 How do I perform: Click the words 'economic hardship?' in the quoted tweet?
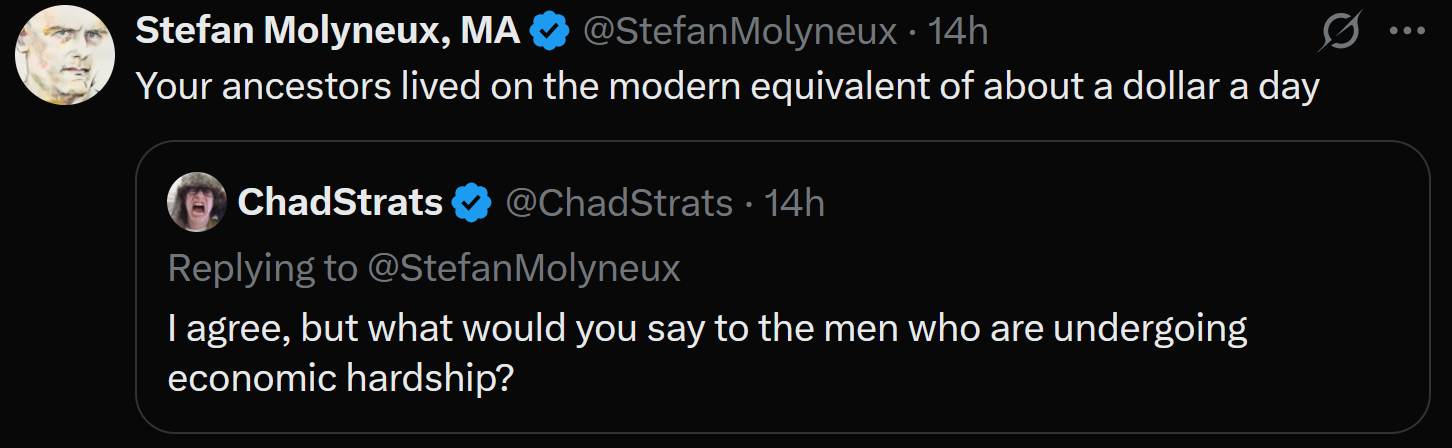tap(340, 381)
